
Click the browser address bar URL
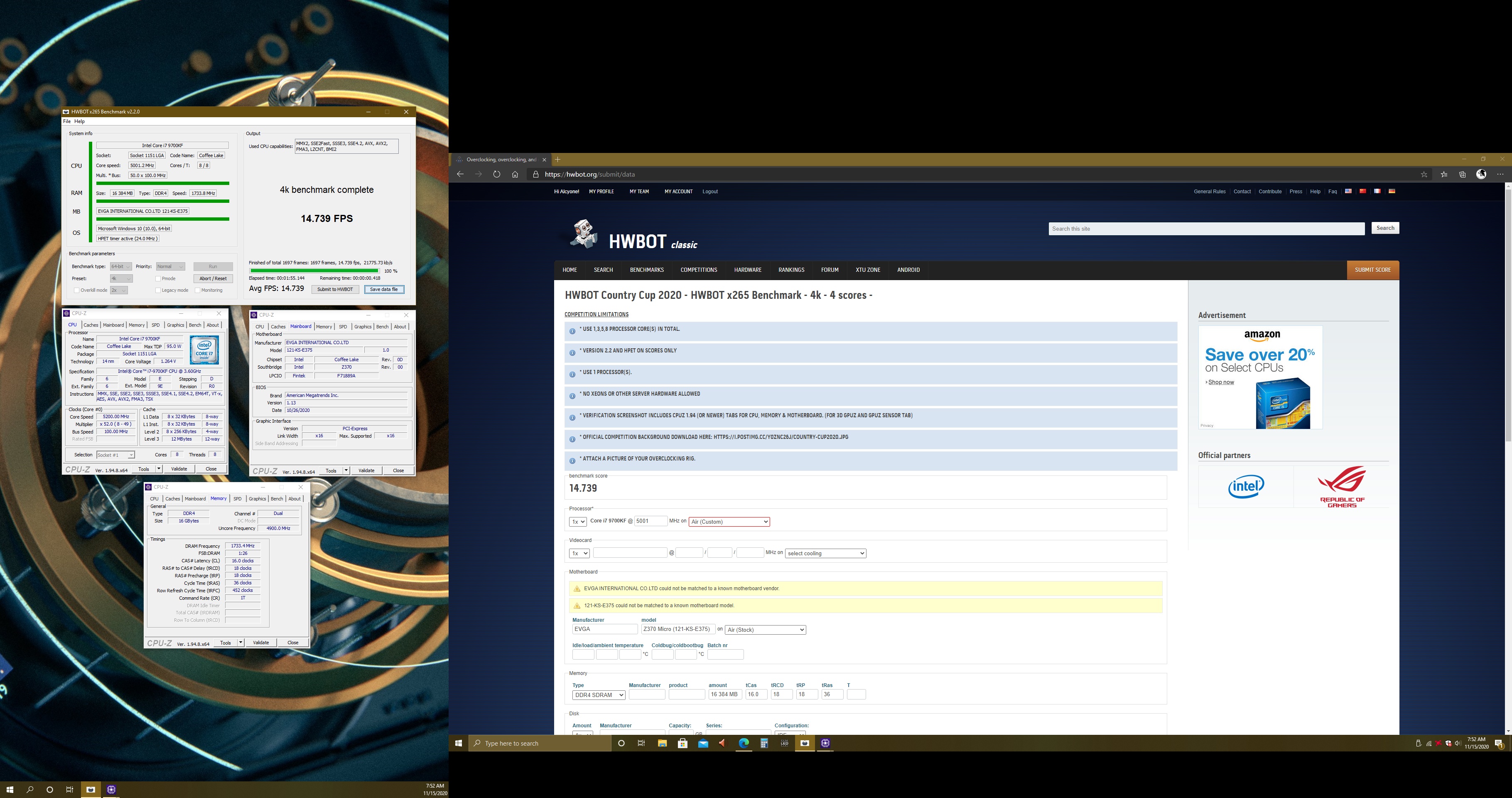[589, 175]
